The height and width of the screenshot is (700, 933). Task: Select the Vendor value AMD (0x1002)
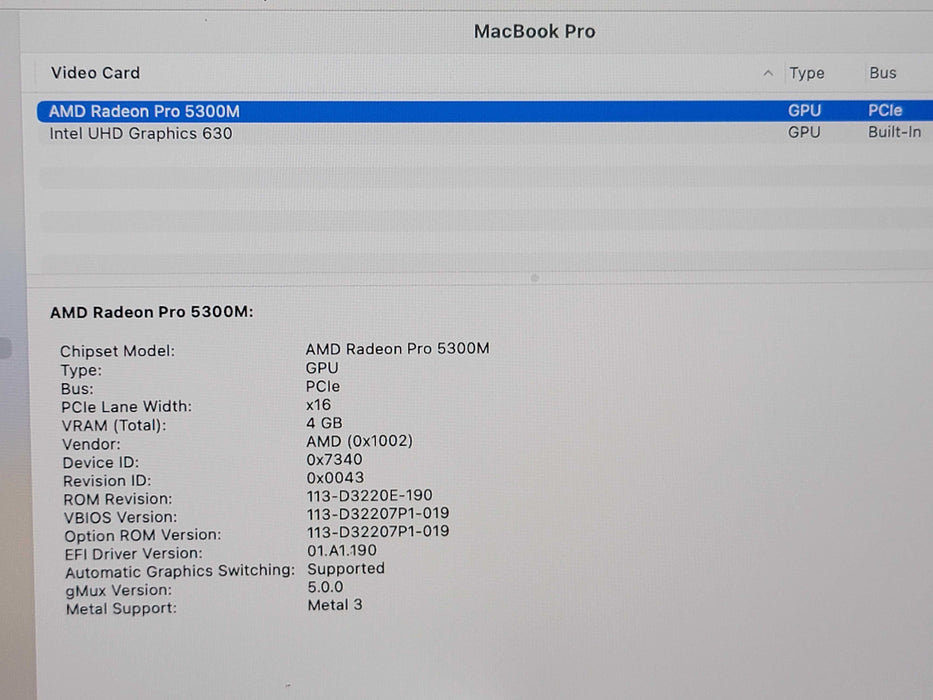coord(361,441)
